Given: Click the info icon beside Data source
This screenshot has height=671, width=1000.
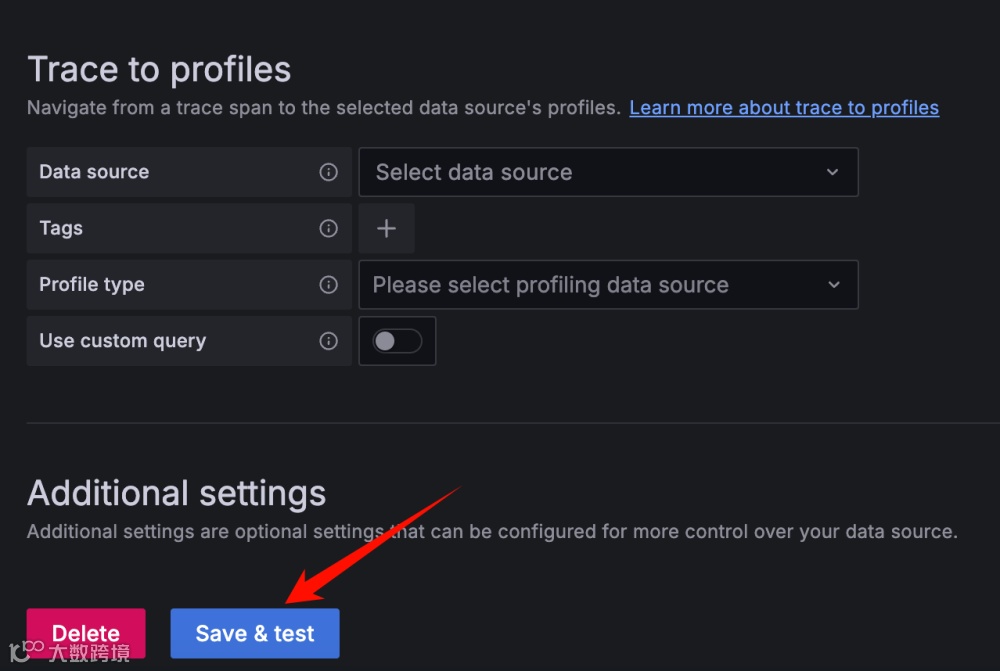Looking at the screenshot, I should click(328, 172).
